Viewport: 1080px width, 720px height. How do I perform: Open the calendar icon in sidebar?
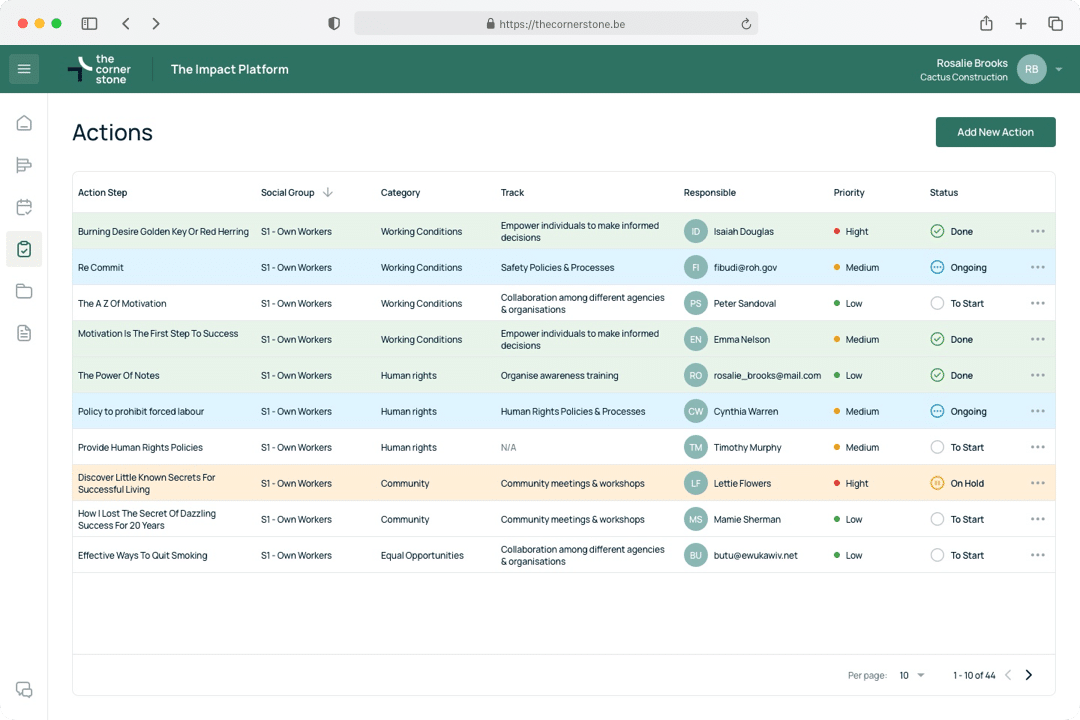pyautogui.click(x=24, y=207)
